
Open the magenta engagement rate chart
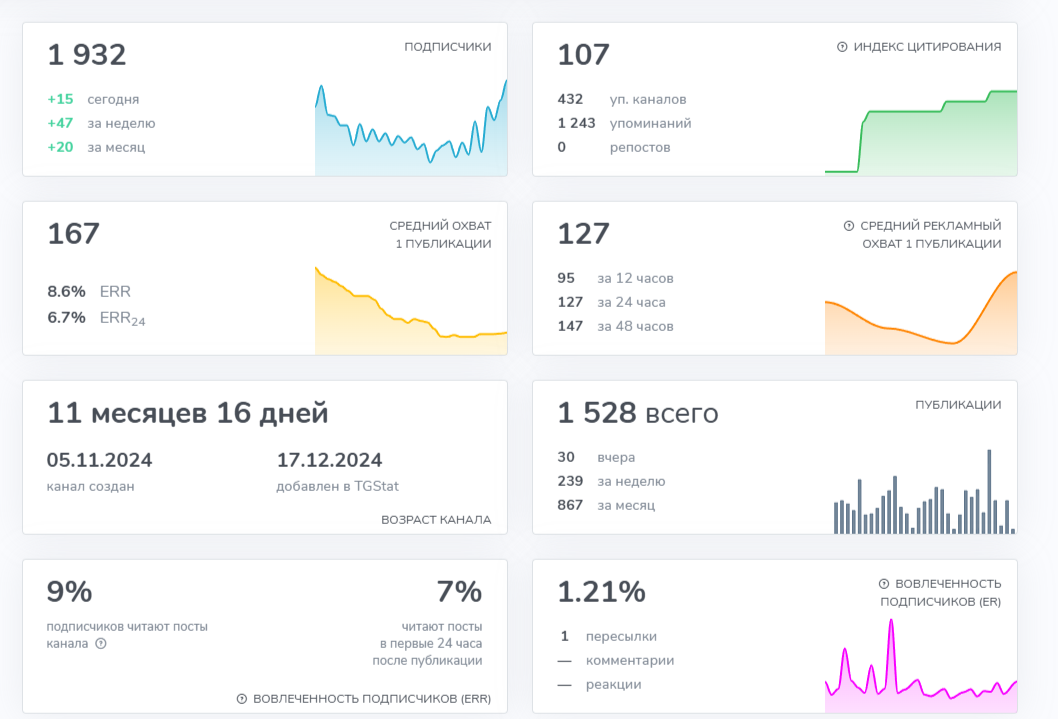point(920,672)
